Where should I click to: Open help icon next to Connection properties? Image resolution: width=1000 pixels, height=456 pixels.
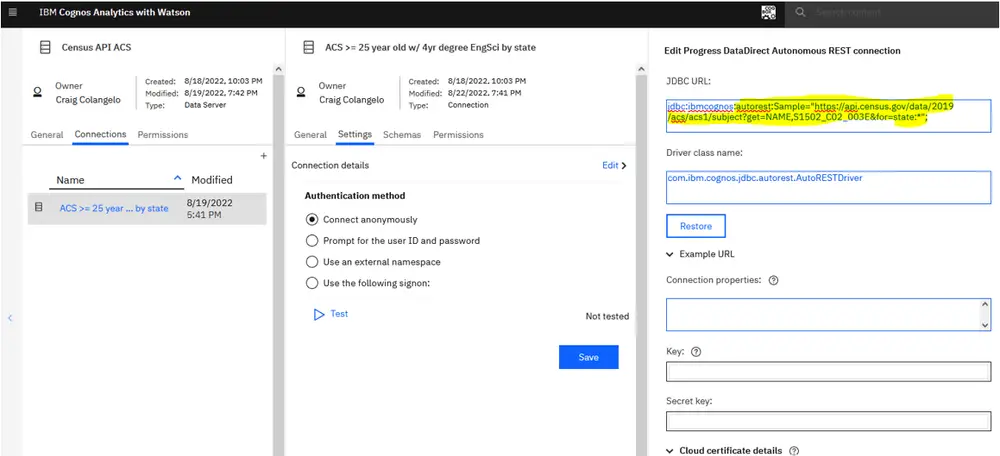774,280
